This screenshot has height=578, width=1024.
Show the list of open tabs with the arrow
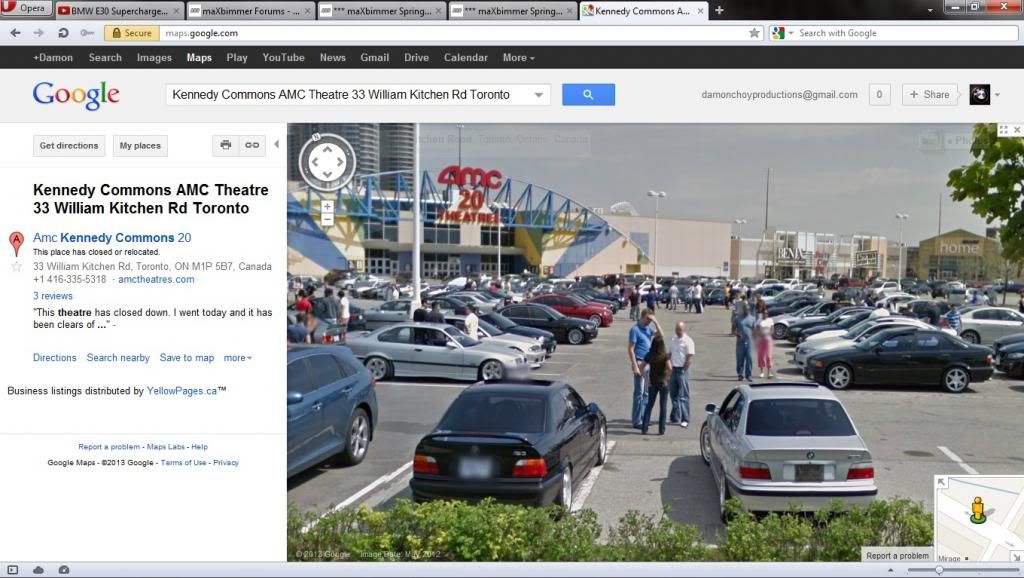coord(930,10)
